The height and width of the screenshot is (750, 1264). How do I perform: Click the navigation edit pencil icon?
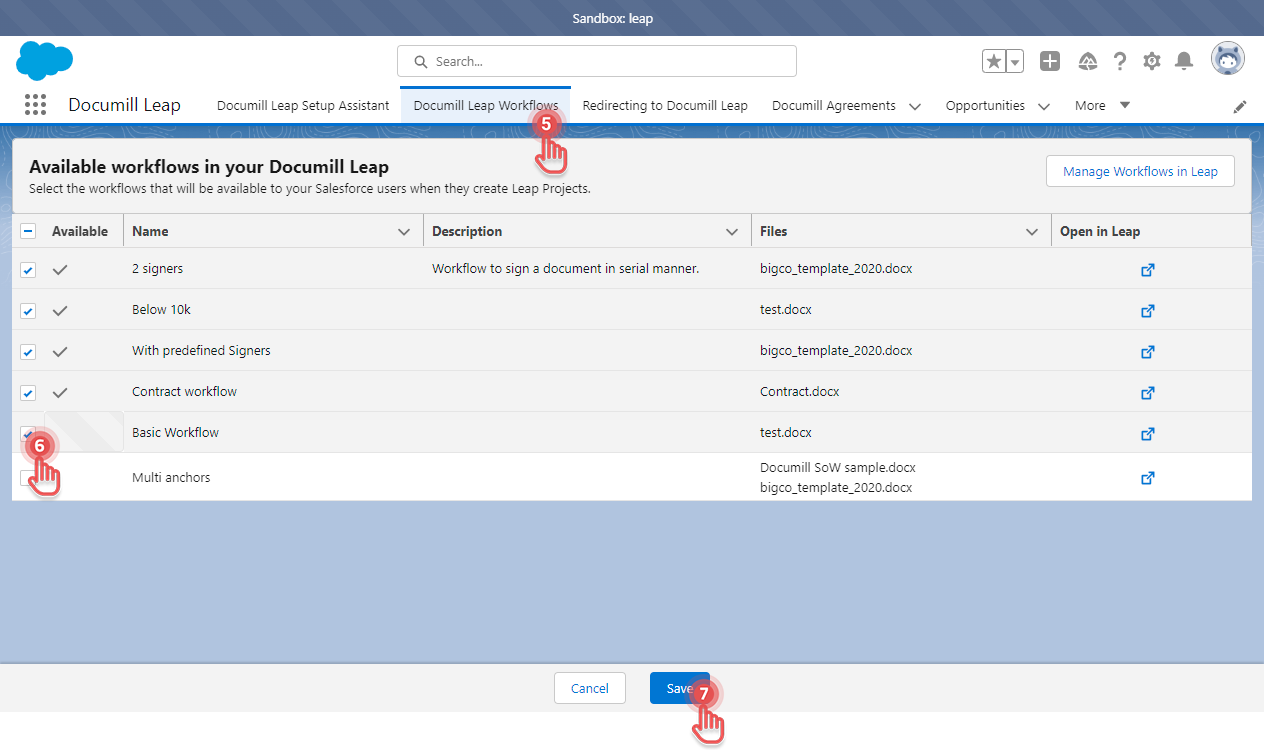point(1240,106)
